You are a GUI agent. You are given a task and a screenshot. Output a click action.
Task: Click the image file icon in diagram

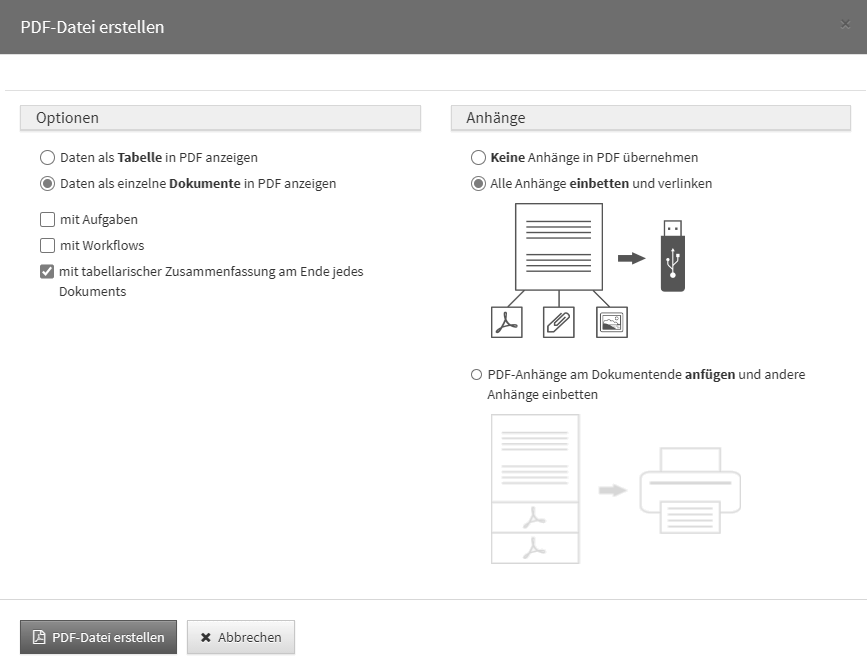click(x=611, y=322)
